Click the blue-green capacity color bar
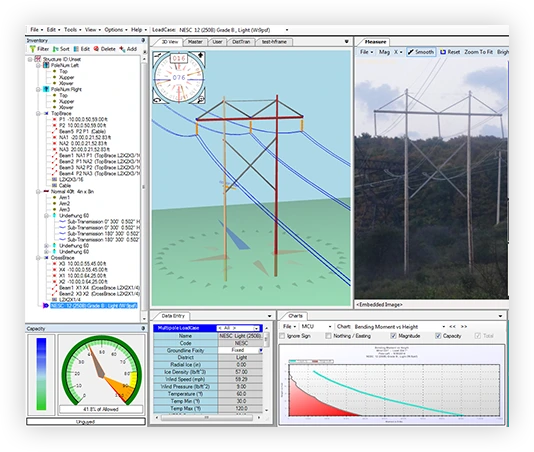Viewport: 534px width, 452px height. pos(41,374)
